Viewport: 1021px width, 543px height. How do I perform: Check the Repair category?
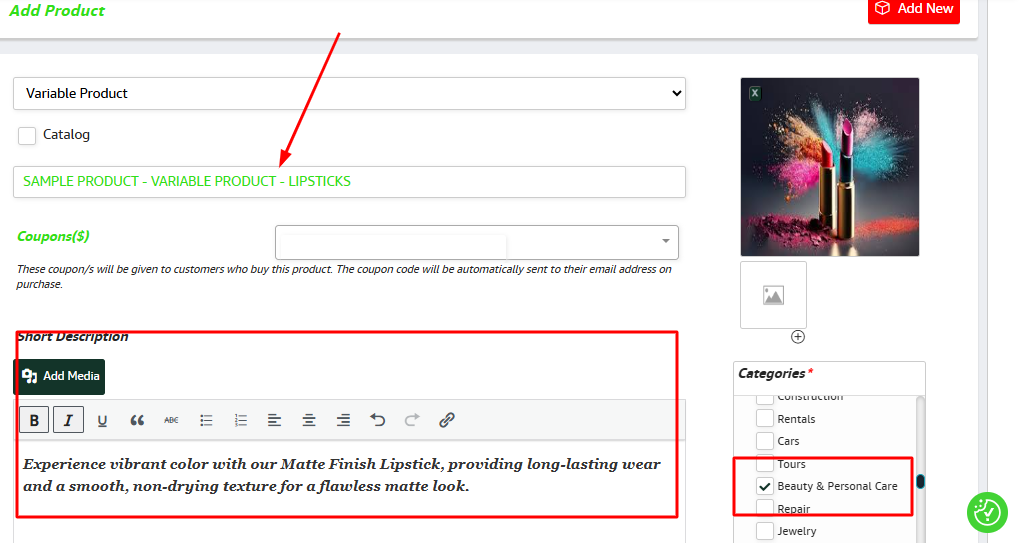pos(765,508)
